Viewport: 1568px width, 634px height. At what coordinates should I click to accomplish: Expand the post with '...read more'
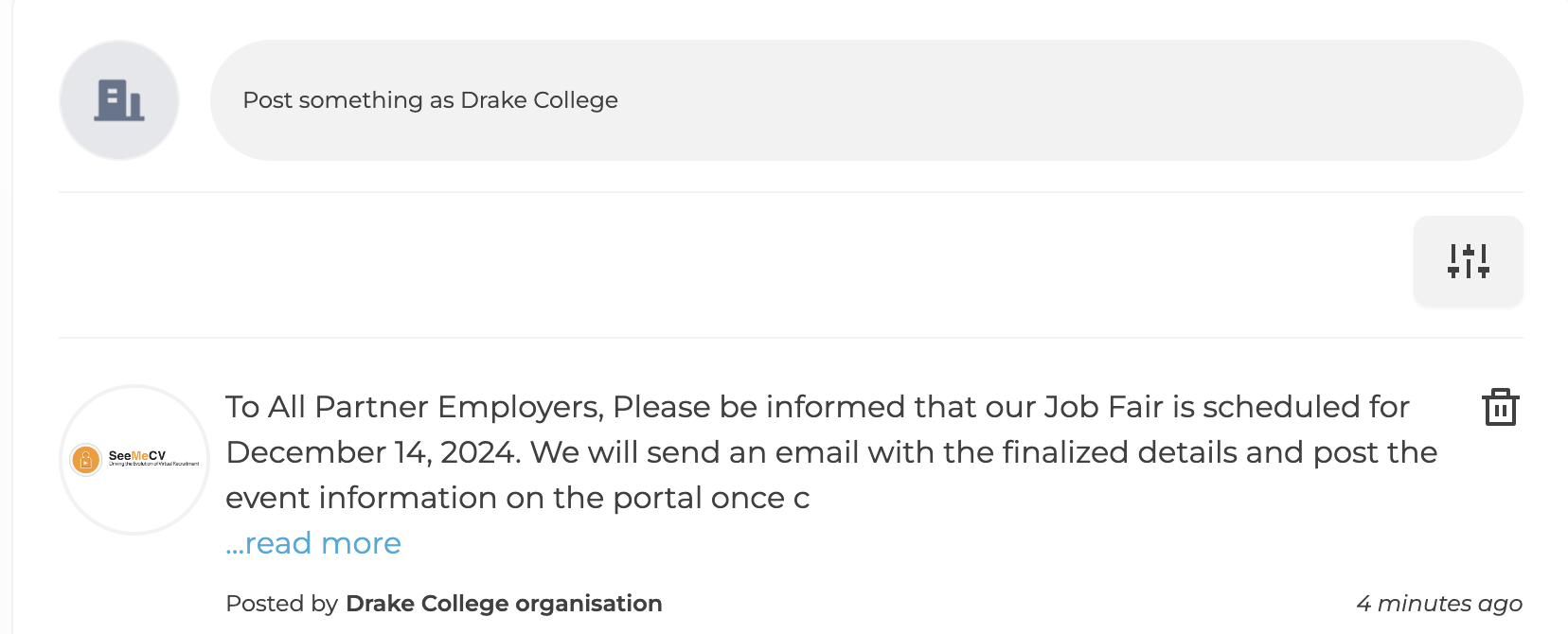(x=313, y=543)
